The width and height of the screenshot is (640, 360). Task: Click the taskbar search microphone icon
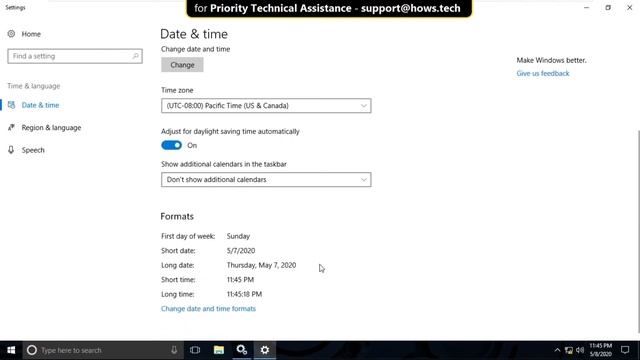(x=174, y=350)
